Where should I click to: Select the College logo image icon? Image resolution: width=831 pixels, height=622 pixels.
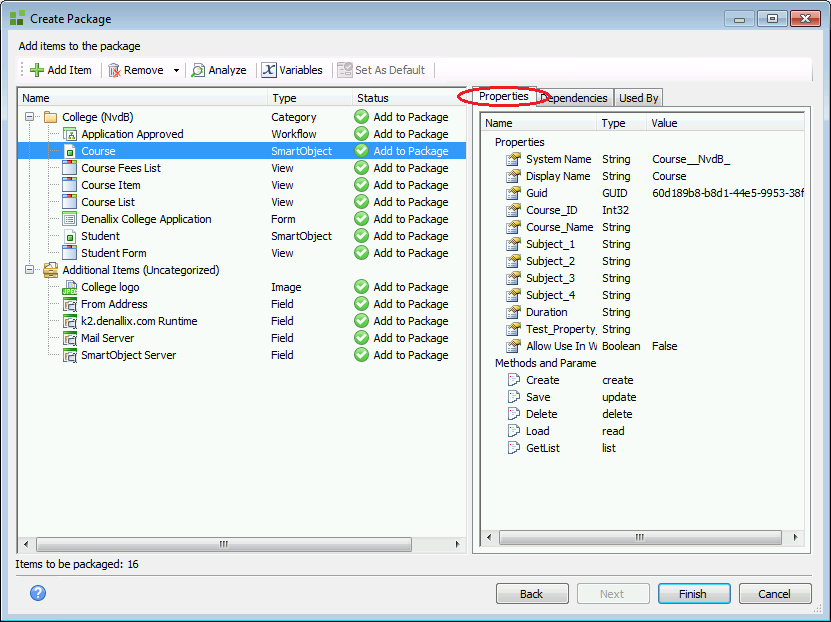68,287
